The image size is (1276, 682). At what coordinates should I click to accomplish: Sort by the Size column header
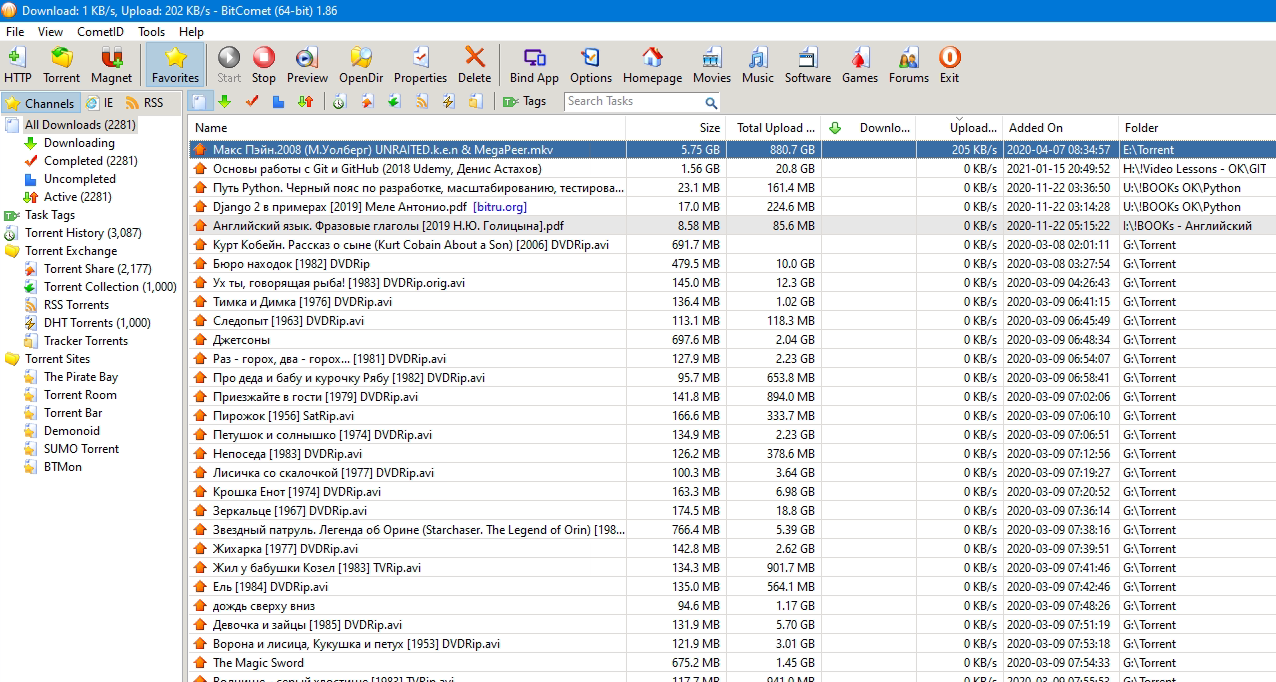(x=676, y=128)
